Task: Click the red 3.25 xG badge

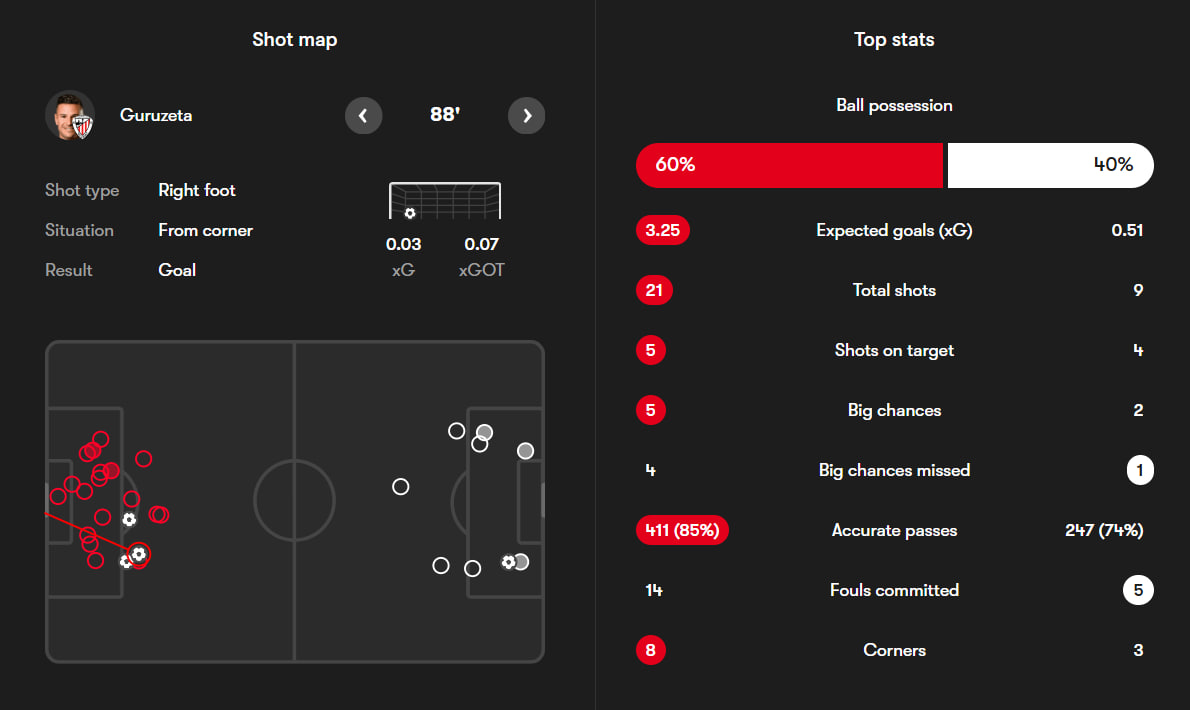Action: click(x=662, y=230)
